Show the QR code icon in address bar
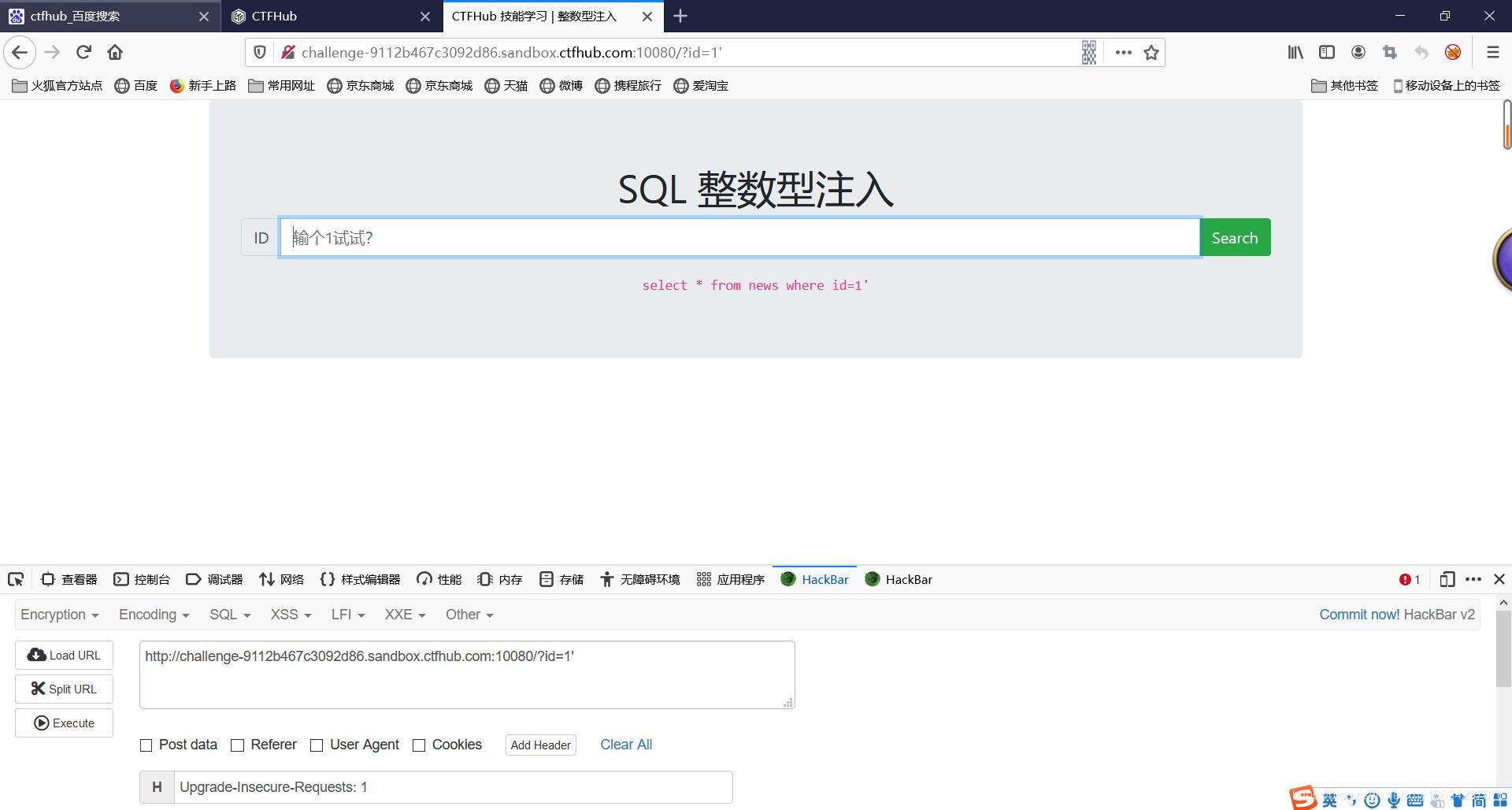The image size is (1512, 810). pyautogui.click(x=1089, y=53)
